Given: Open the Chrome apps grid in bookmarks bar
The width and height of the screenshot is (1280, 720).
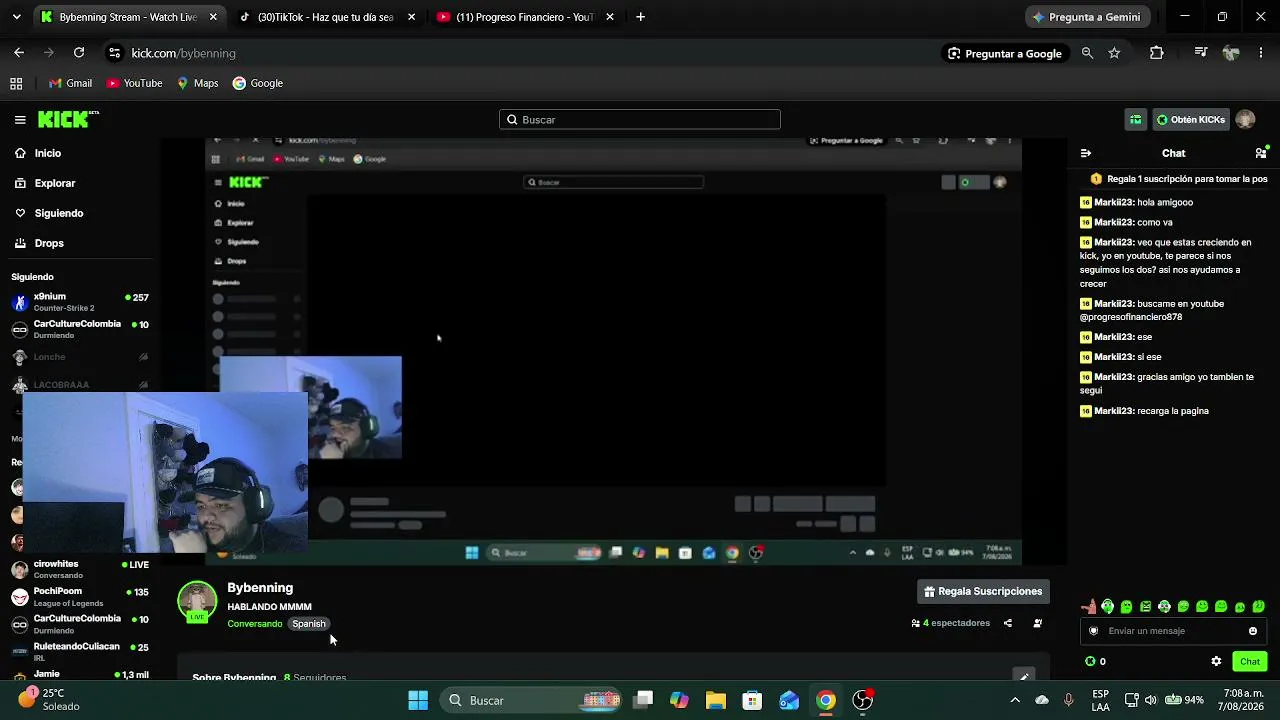Looking at the screenshot, I should click(x=16, y=83).
